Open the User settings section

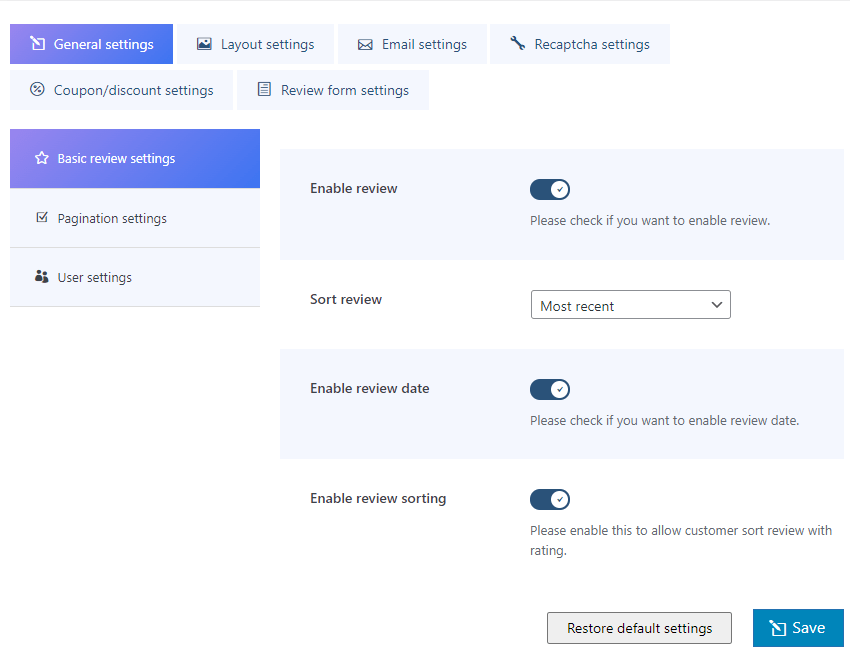point(135,278)
